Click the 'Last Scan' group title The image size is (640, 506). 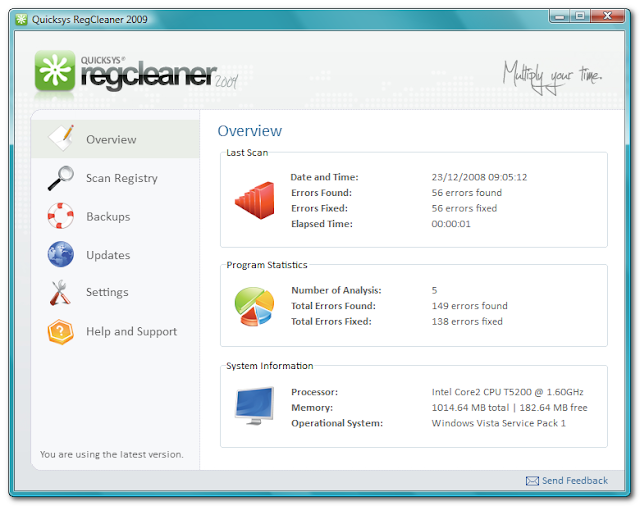[247, 153]
